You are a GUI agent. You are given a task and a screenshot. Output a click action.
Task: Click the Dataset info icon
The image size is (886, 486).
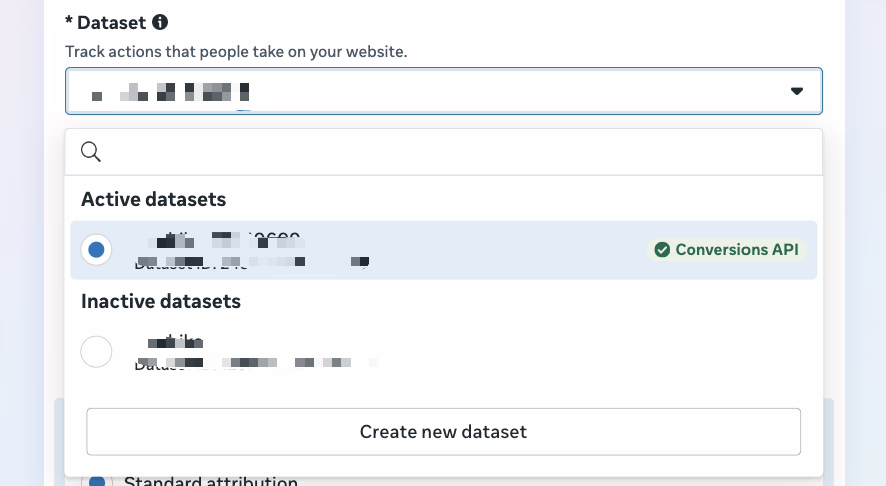click(x=159, y=22)
